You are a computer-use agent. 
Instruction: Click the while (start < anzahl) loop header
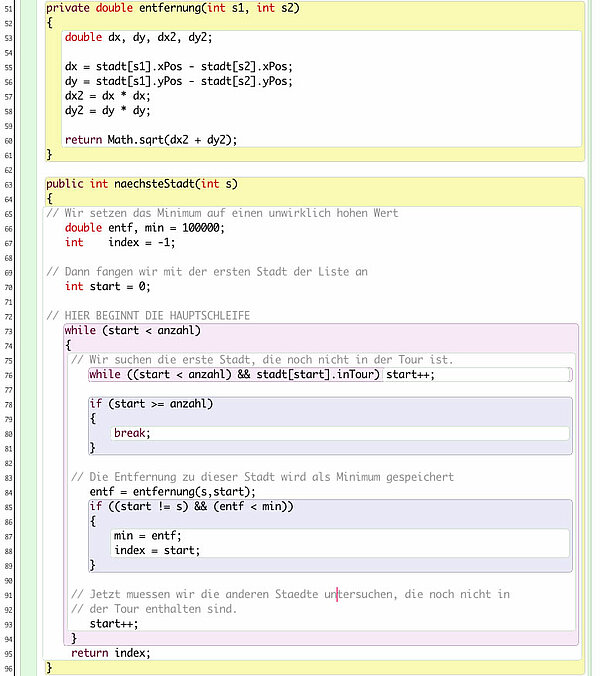(x=132, y=330)
